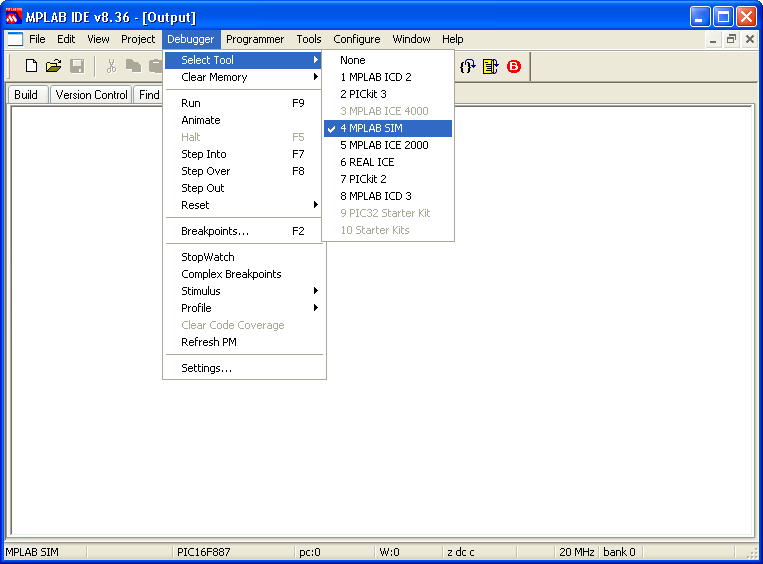763x564 pixels.
Task: Click W:0 in the status bar
Action: [389, 552]
